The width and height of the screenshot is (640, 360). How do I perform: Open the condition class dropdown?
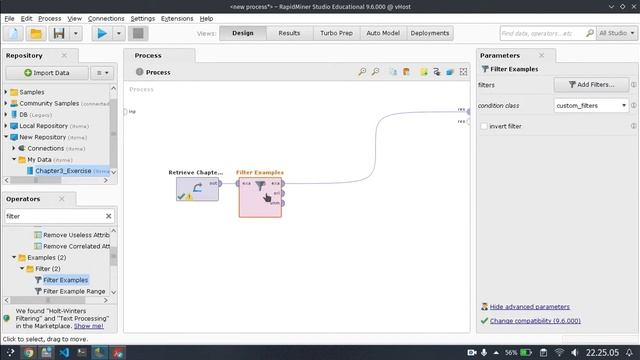591,105
